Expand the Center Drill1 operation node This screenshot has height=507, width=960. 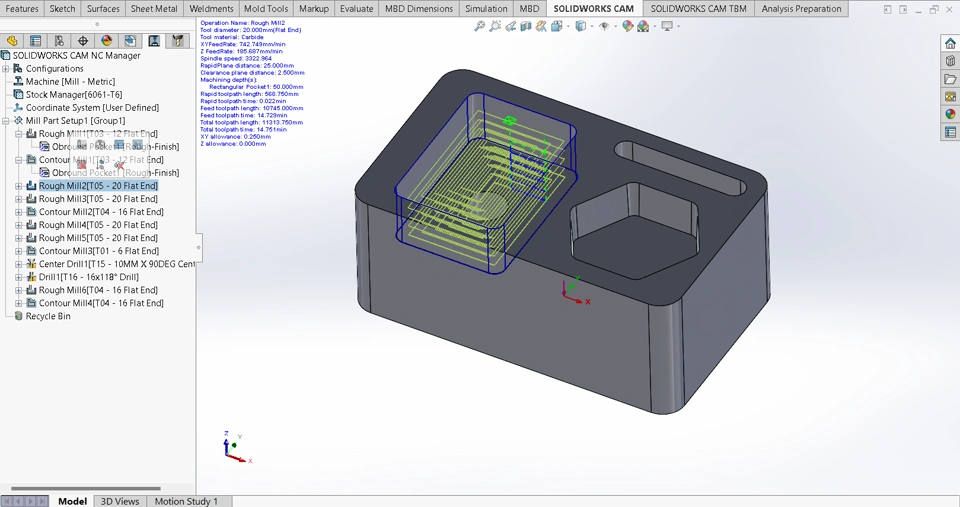(19, 264)
